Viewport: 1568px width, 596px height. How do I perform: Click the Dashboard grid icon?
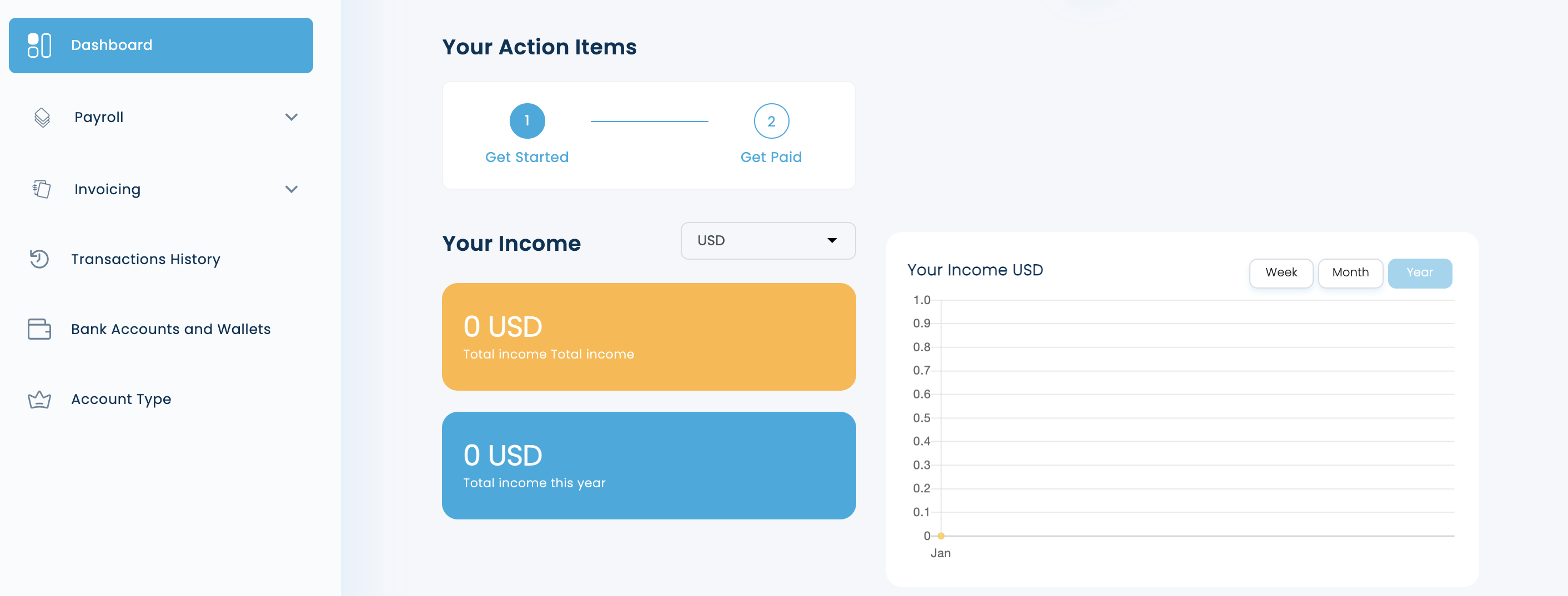(39, 46)
